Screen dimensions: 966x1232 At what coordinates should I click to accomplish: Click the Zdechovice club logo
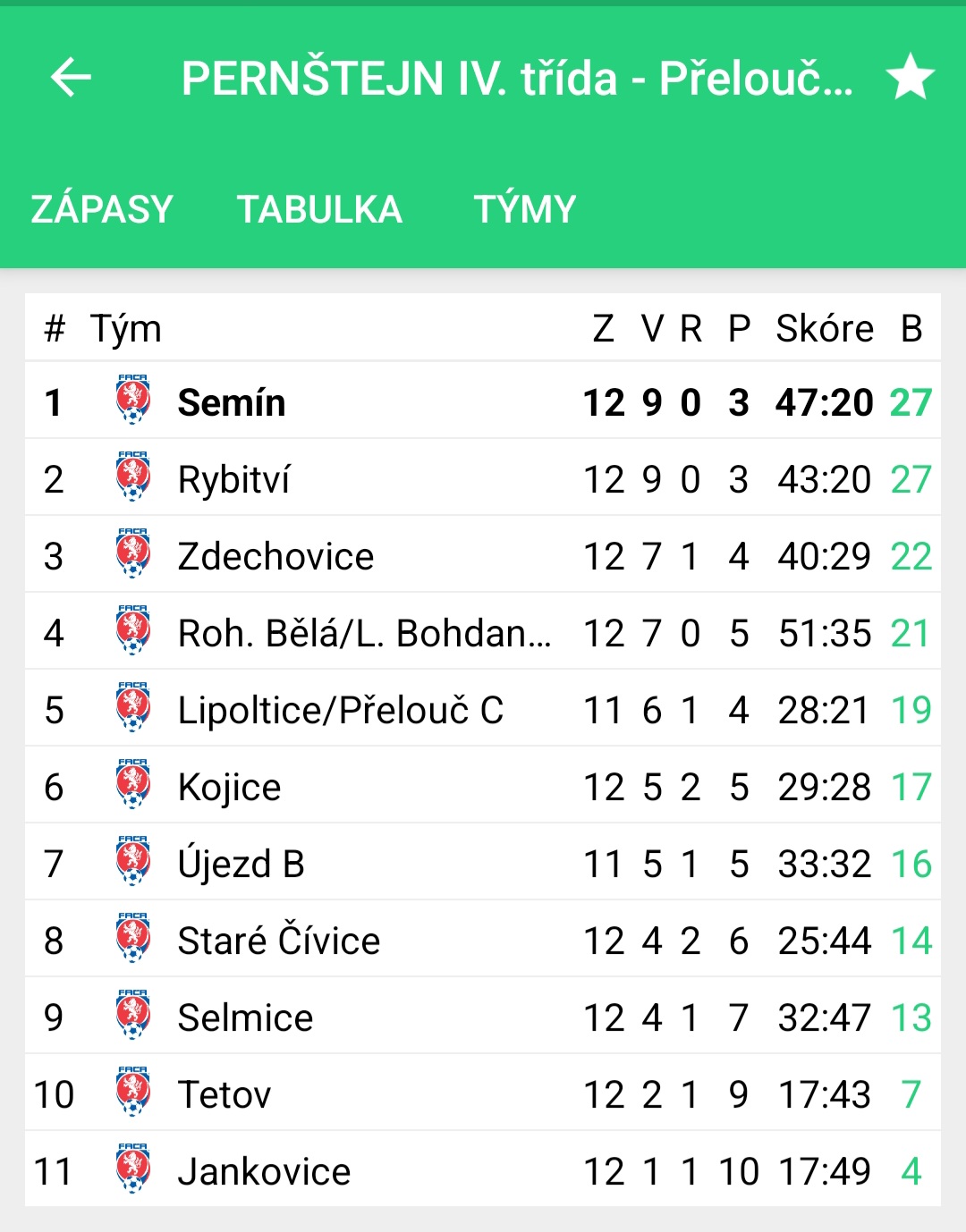132,553
